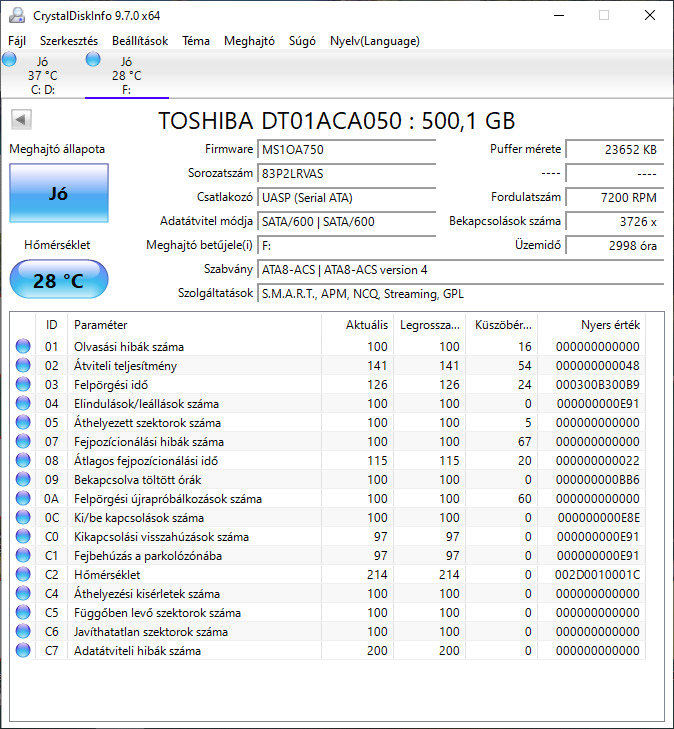Image resolution: width=674 pixels, height=729 pixels.
Task: Select raw value 000000000E8E
Action: click(x=599, y=518)
